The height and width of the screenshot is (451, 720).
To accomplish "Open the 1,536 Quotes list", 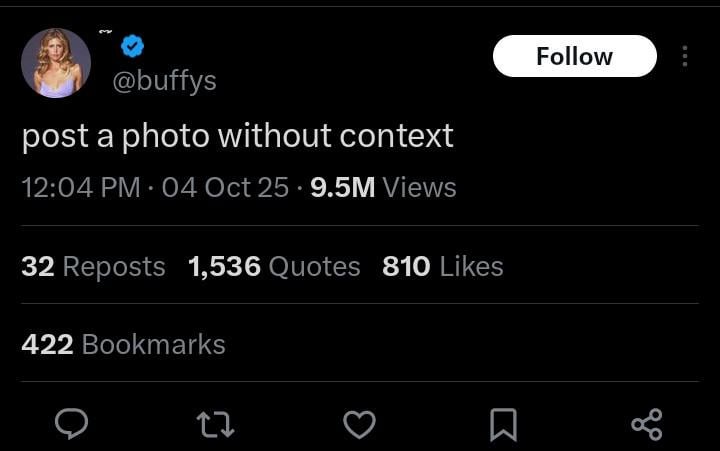I will 274,266.
